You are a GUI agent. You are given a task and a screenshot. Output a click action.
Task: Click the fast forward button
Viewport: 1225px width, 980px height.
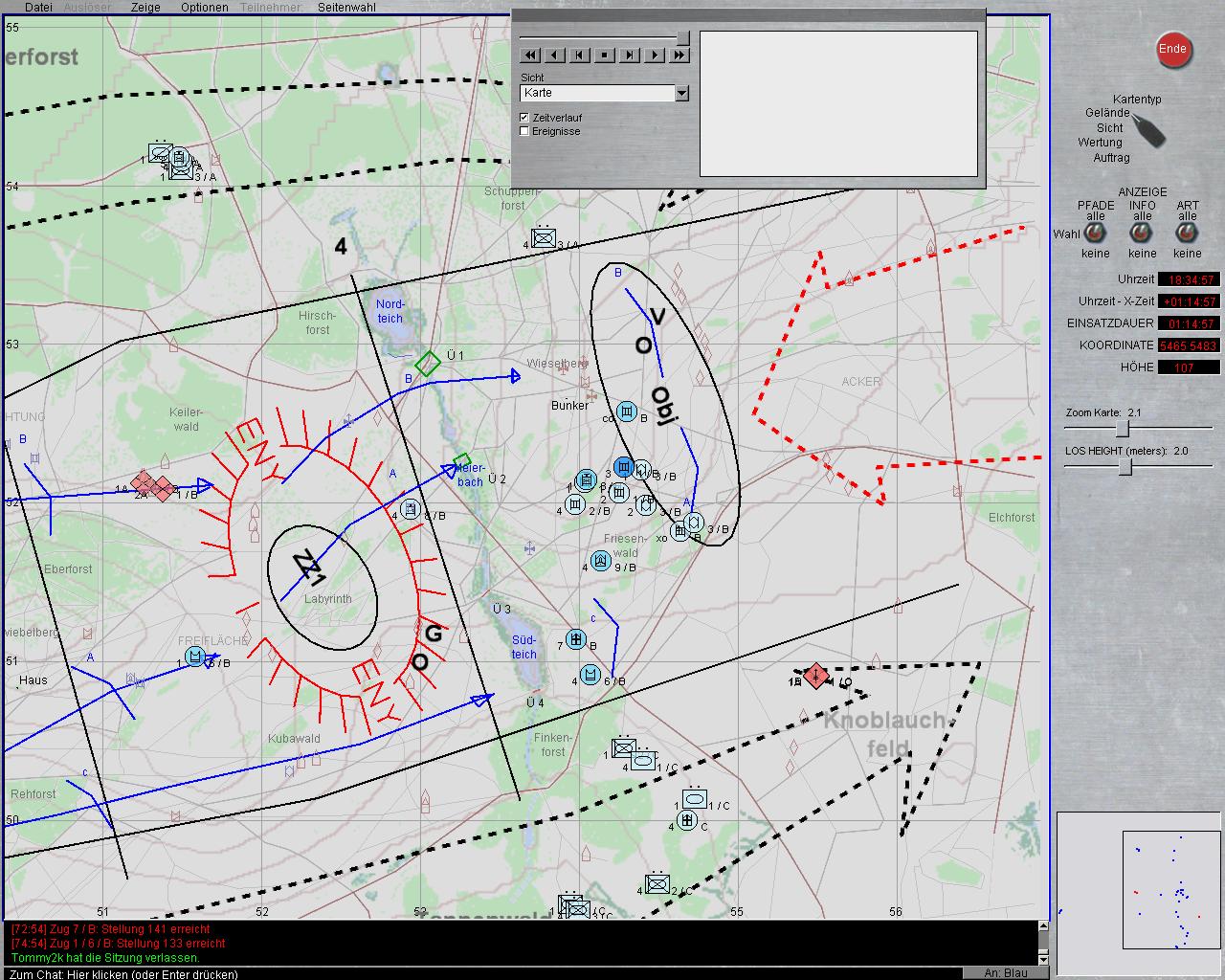click(x=679, y=56)
